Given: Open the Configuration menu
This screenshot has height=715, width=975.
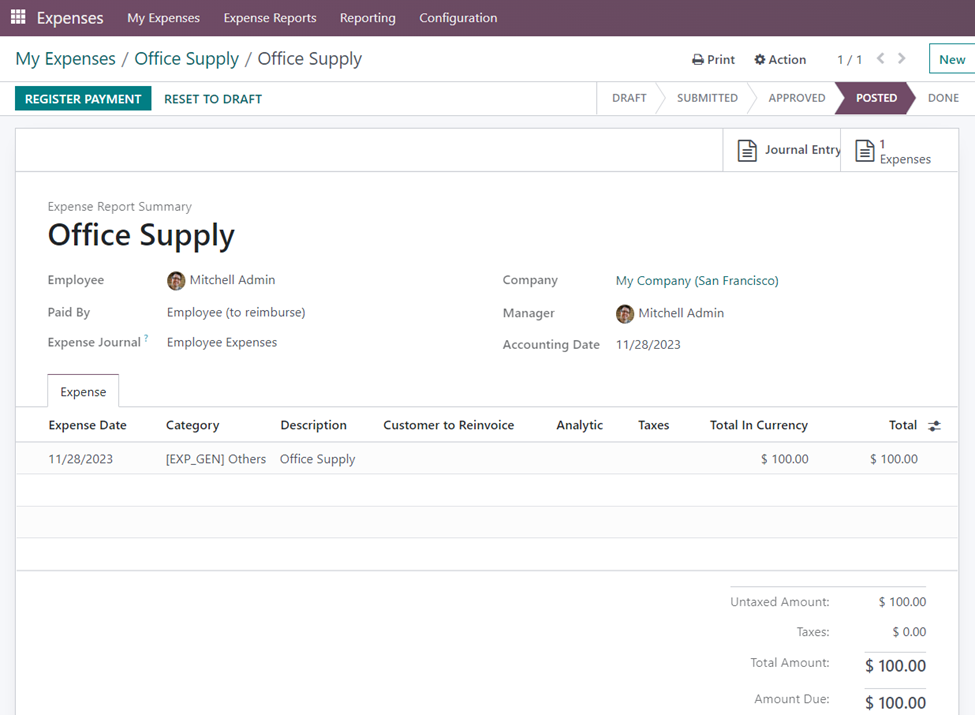Looking at the screenshot, I should pyautogui.click(x=458, y=18).
